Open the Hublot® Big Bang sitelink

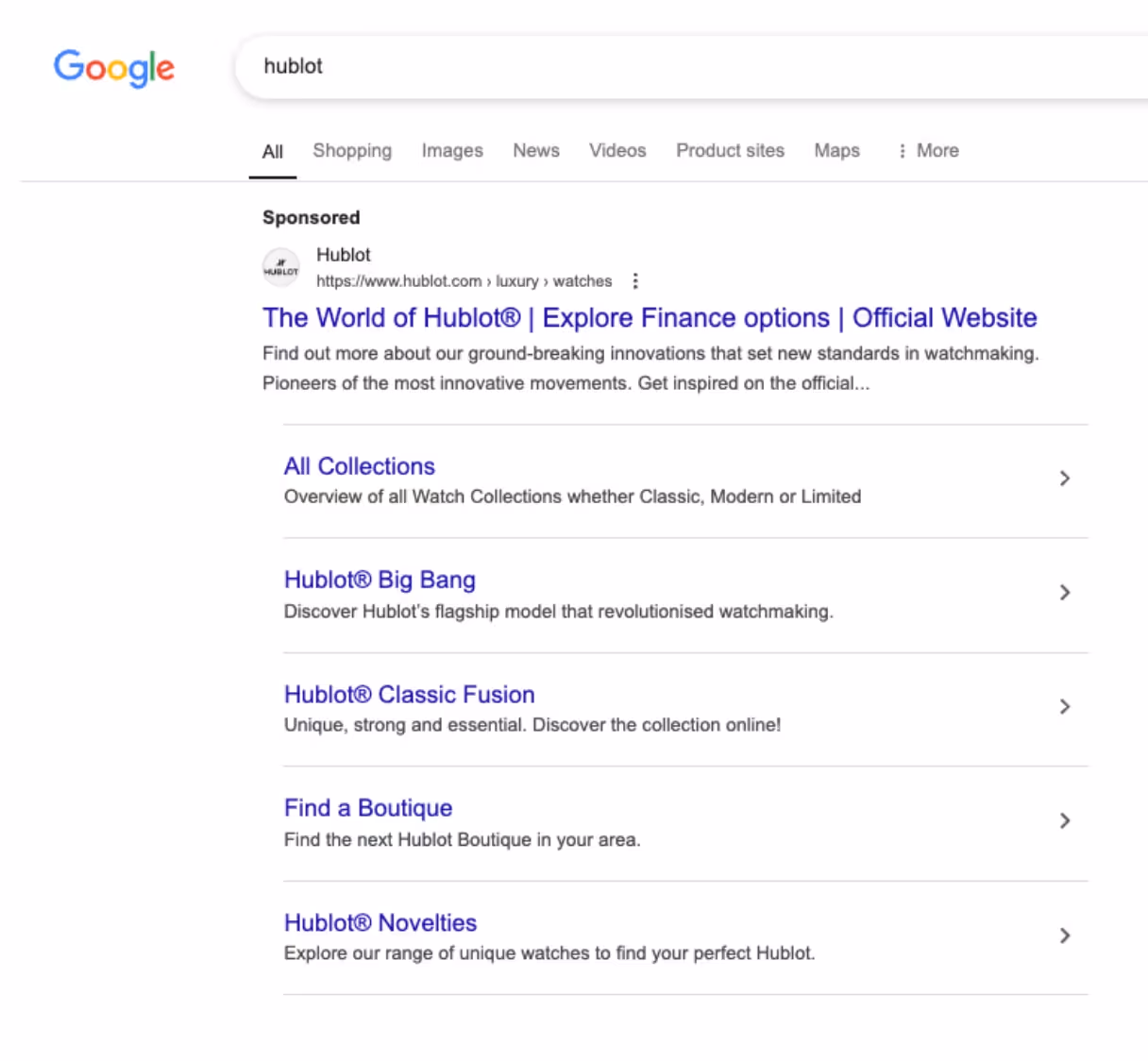(x=380, y=580)
